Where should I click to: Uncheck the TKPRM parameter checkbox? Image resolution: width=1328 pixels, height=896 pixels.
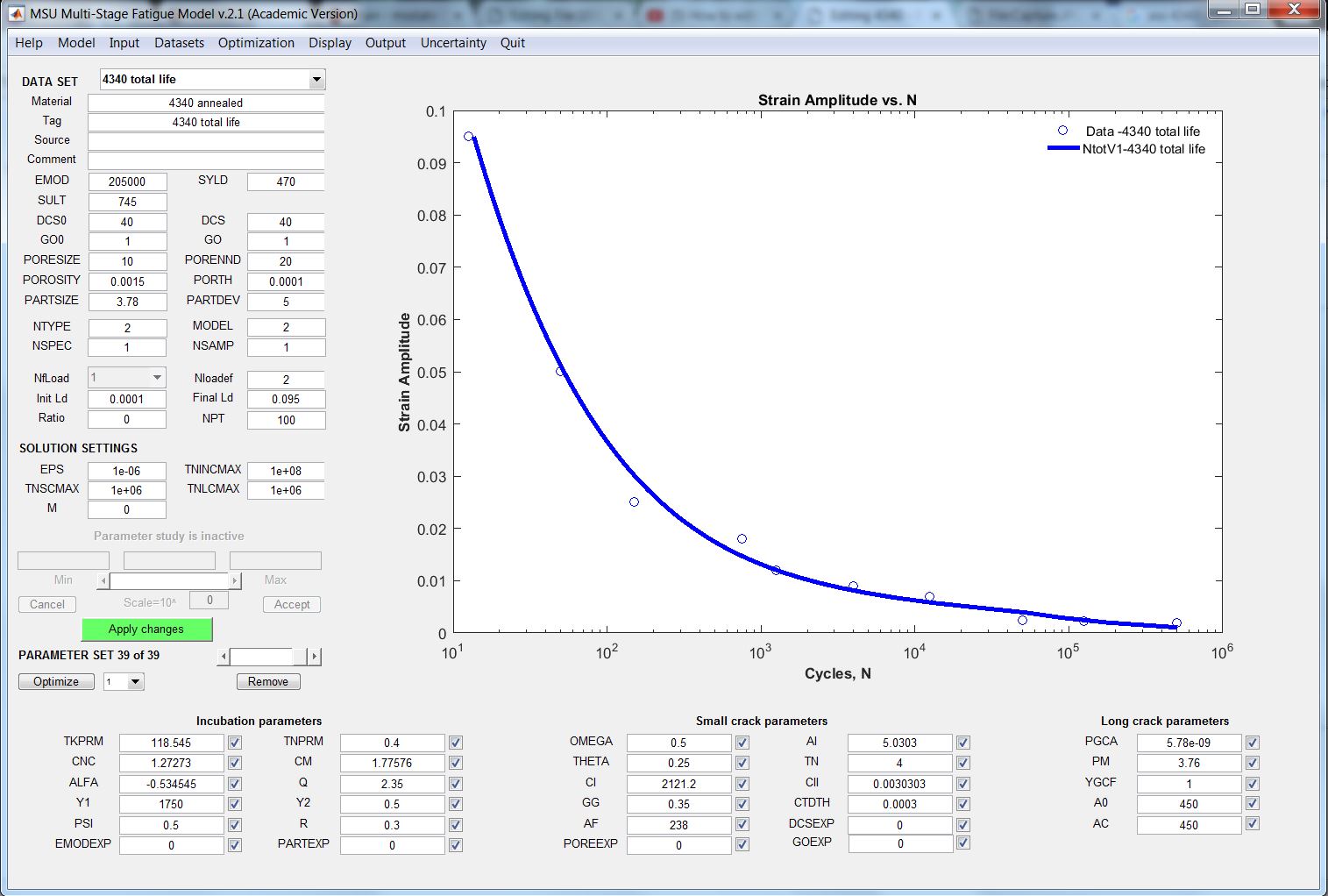click(235, 743)
